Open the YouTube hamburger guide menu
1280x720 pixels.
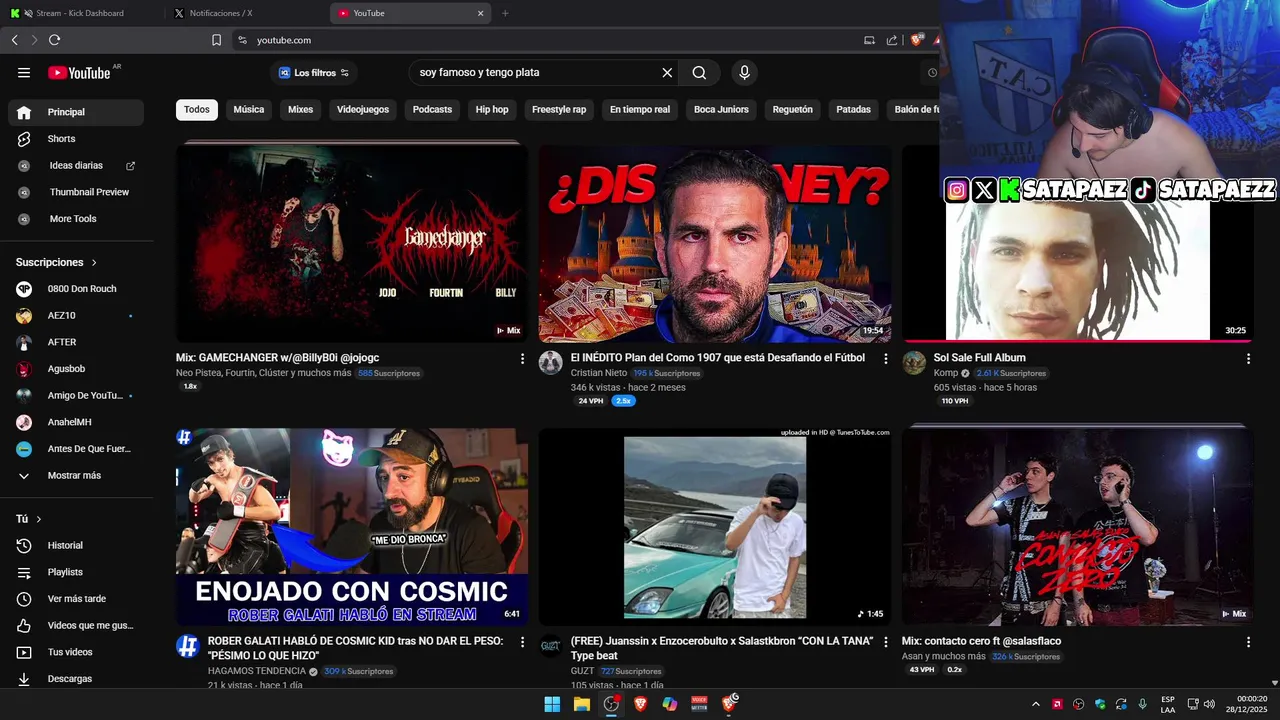(24, 72)
